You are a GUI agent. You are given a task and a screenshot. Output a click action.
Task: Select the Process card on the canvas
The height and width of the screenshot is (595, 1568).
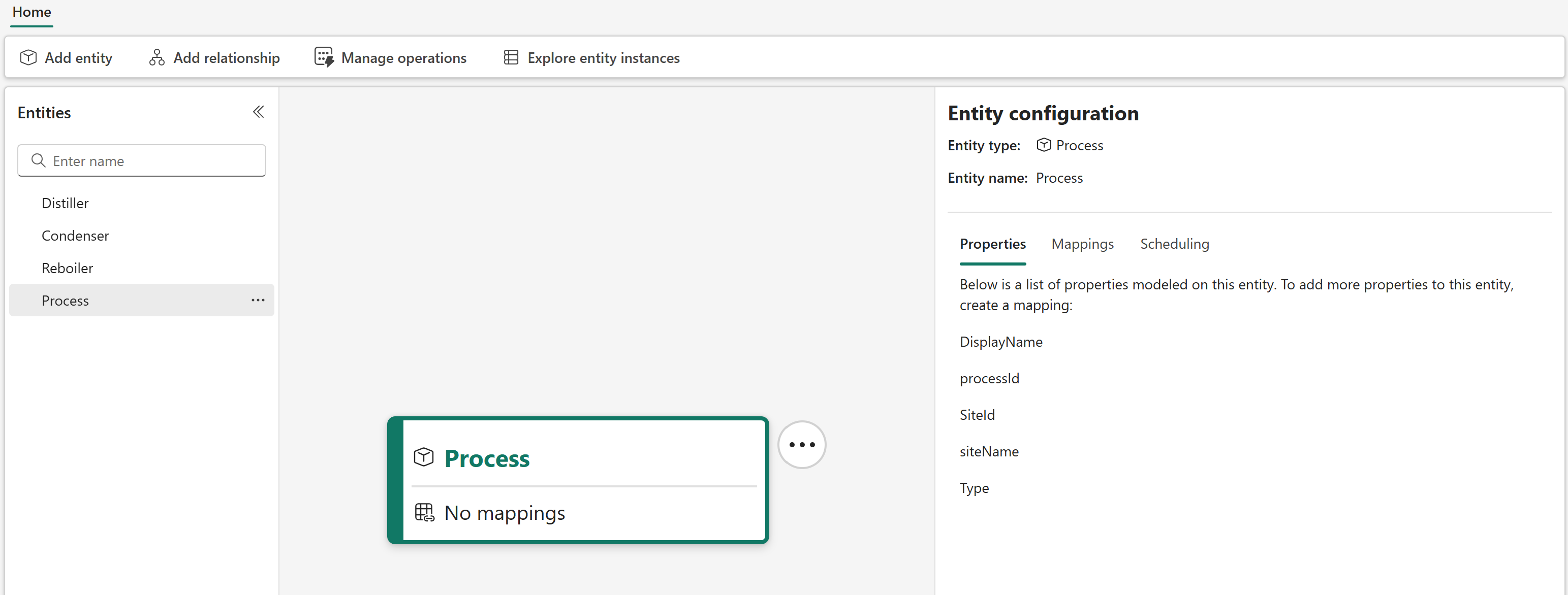click(x=577, y=481)
